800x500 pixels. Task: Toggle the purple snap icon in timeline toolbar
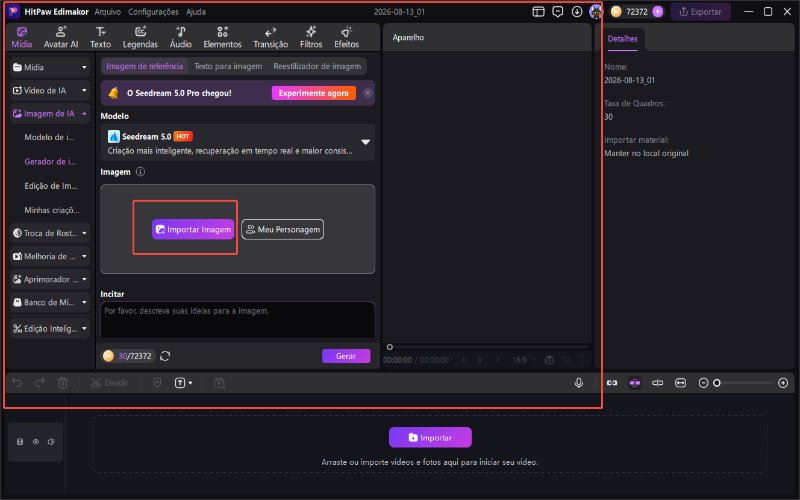tap(635, 383)
